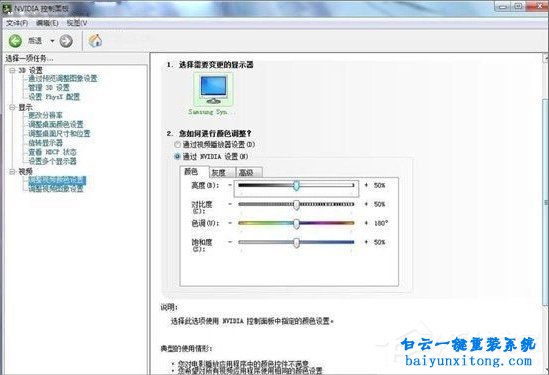Click the 饱和度 50% value
Image resolution: width=549 pixels, height=375 pixels.
tap(379, 242)
